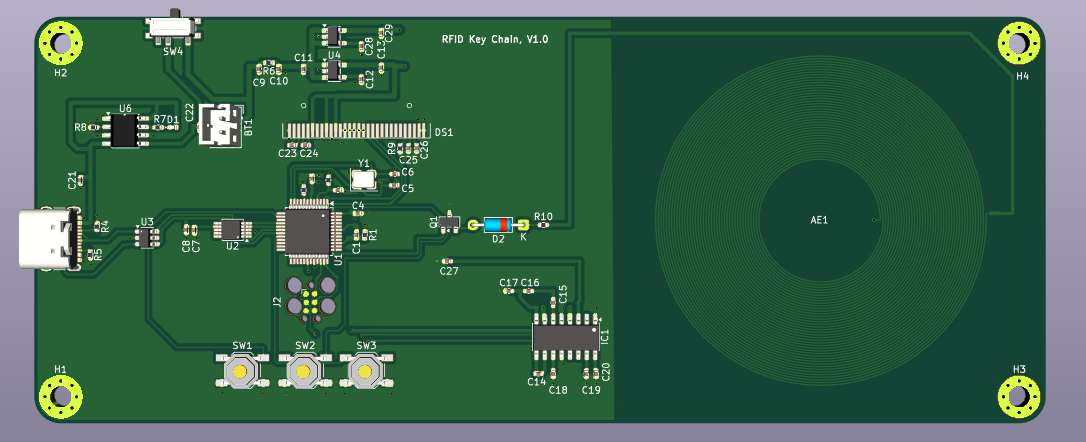Select the U6 SOIC-8 chip
Image resolution: width=1086 pixels, height=442 pixels.
tap(125, 130)
